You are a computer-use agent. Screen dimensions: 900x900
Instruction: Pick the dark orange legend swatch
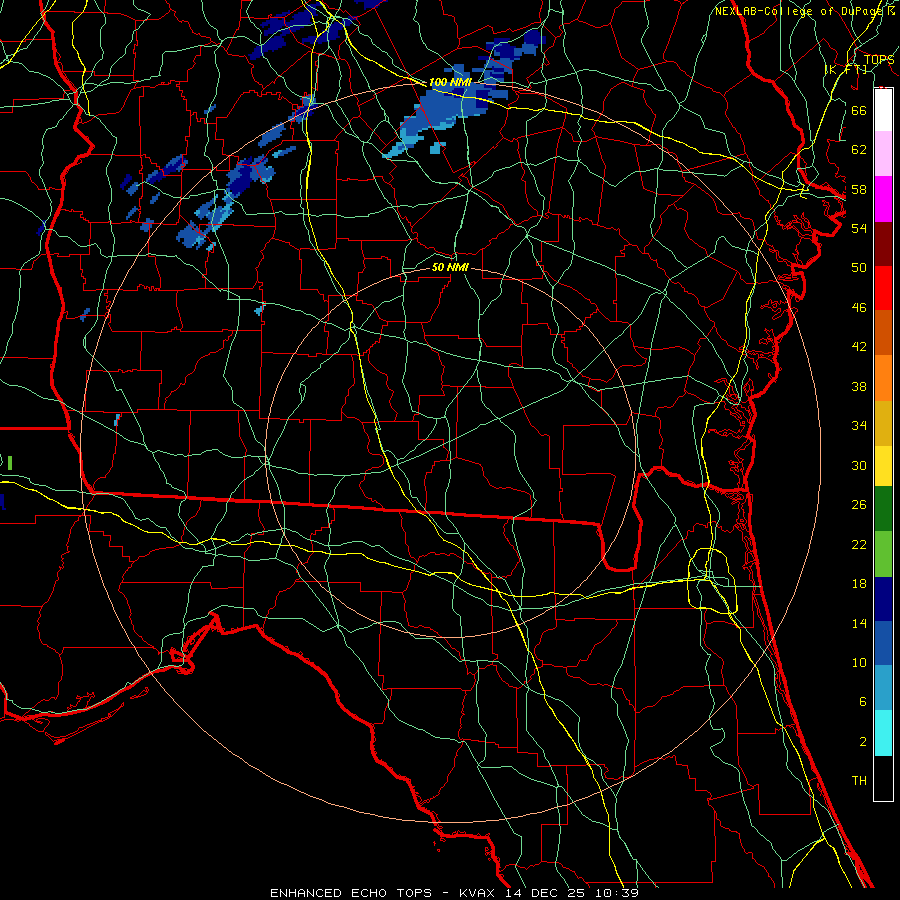(883, 332)
